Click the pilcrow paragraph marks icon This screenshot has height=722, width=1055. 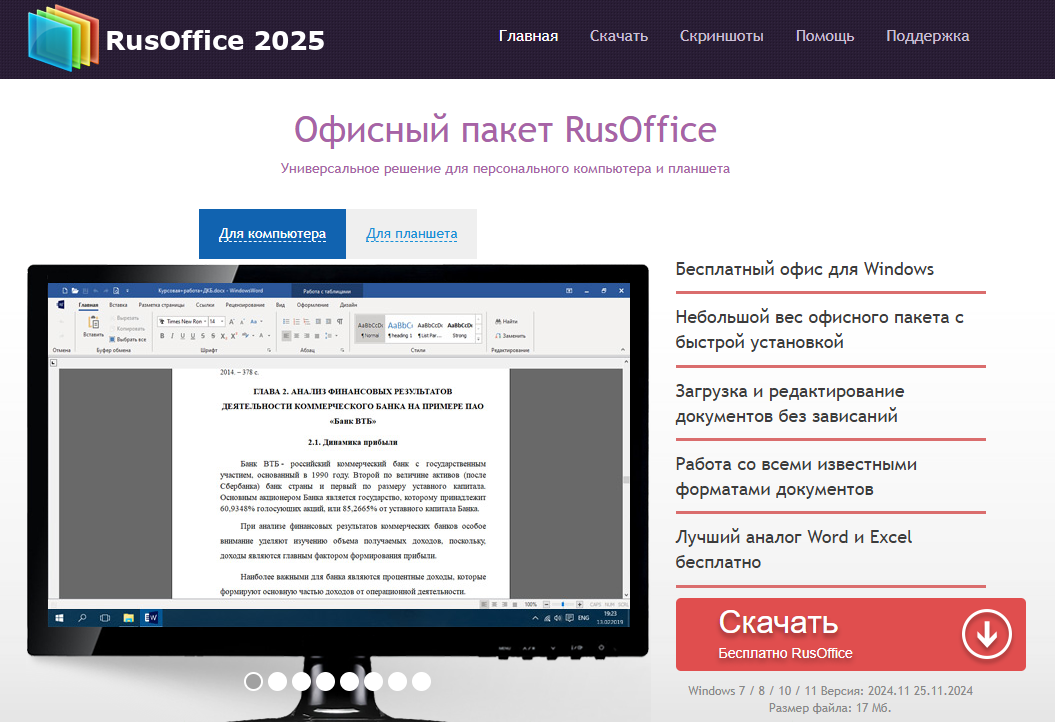tap(340, 322)
